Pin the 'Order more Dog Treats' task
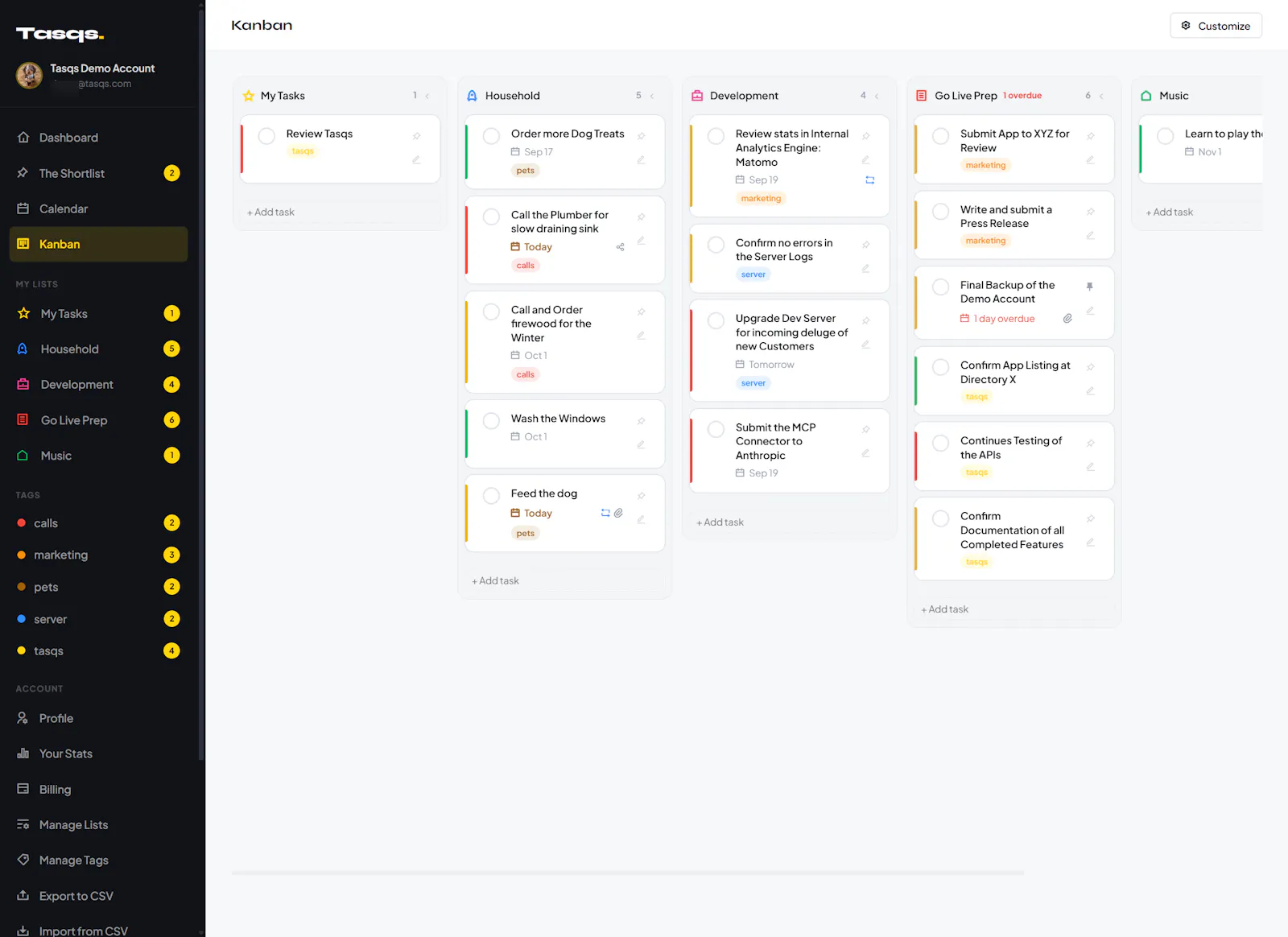Image resolution: width=1288 pixels, height=937 pixels. [642, 136]
